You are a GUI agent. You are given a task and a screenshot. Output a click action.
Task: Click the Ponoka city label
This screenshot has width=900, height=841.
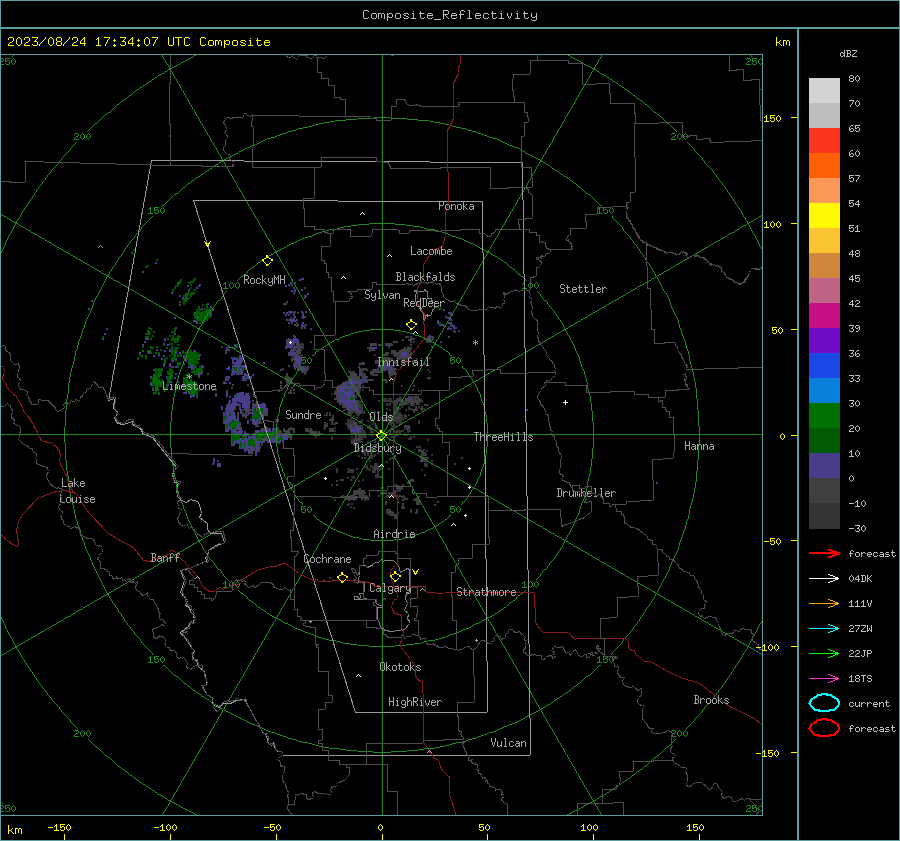456,206
